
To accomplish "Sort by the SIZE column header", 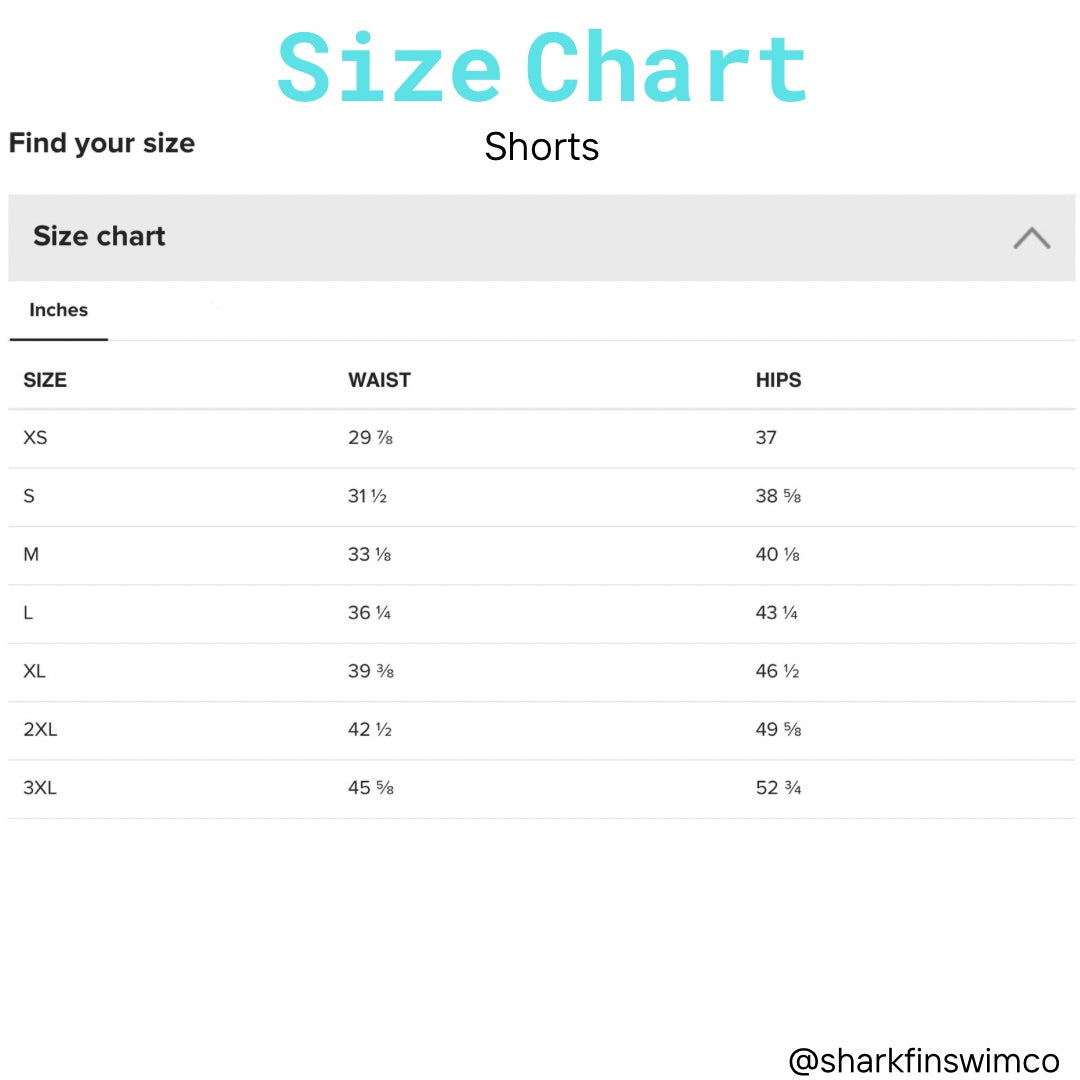I will click(45, 380).
